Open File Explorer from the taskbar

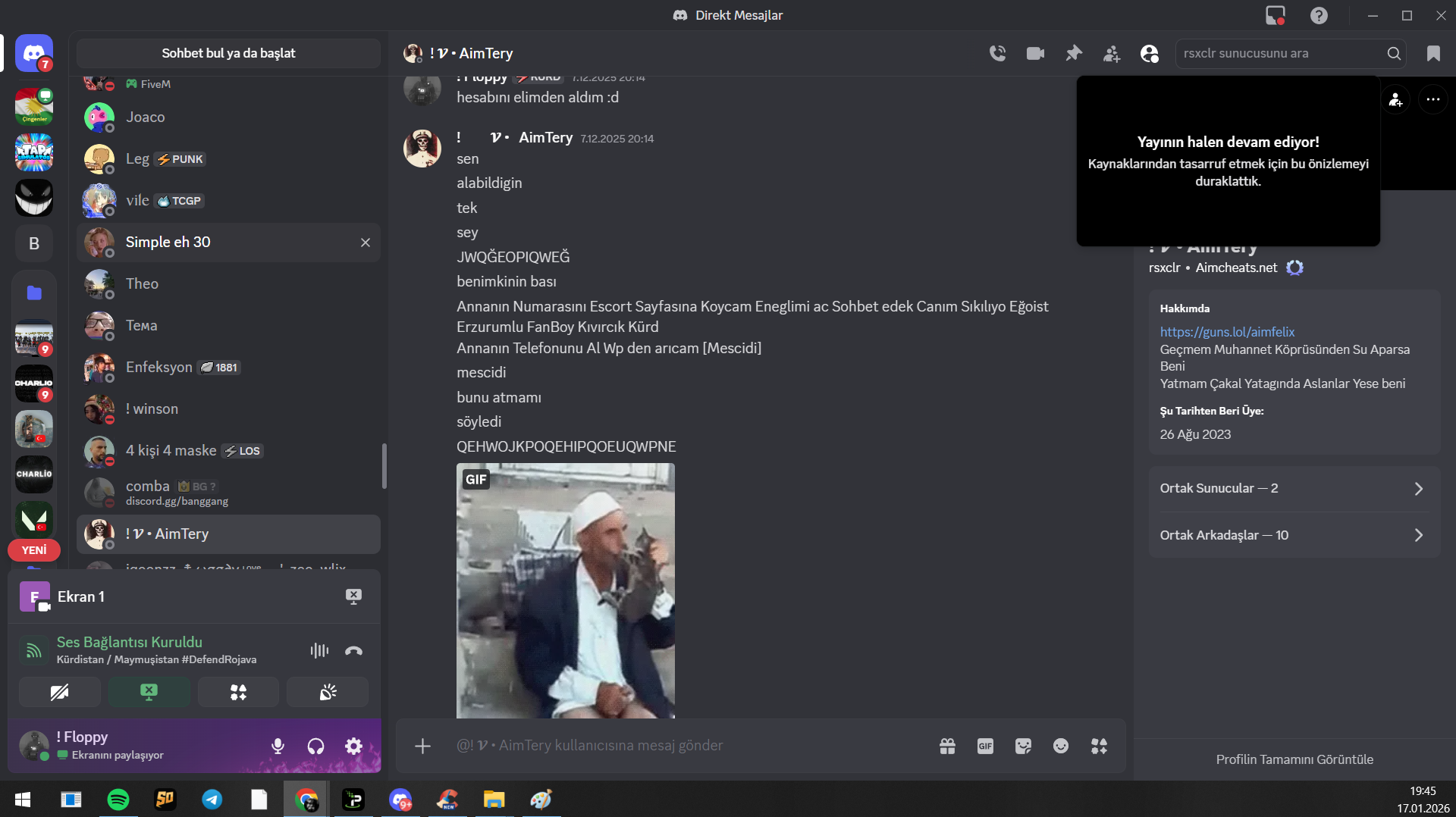pyautogui.click(x=494, y=800)
